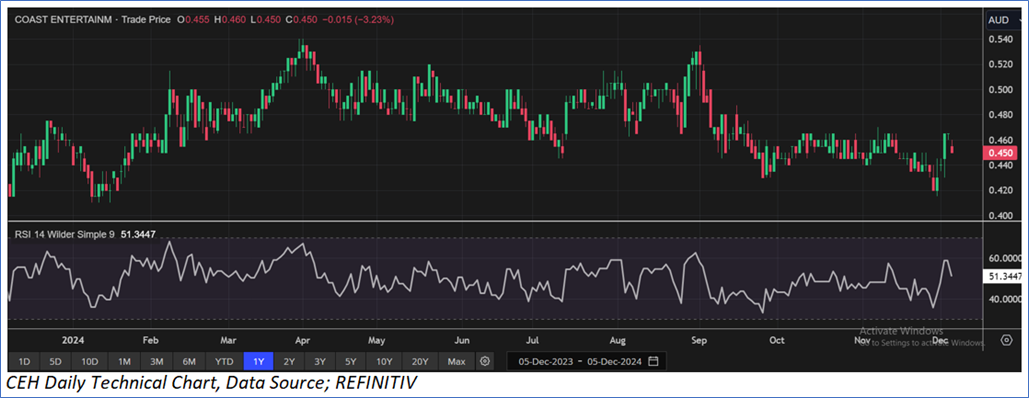Choose the 5Y time range

(x=351, y=361)
